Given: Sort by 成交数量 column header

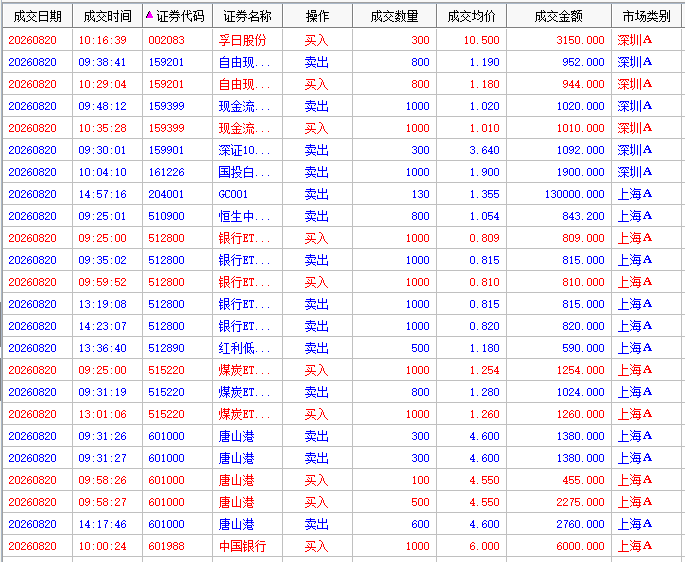Looking at the screenshot, I should [x=394, y=17].
